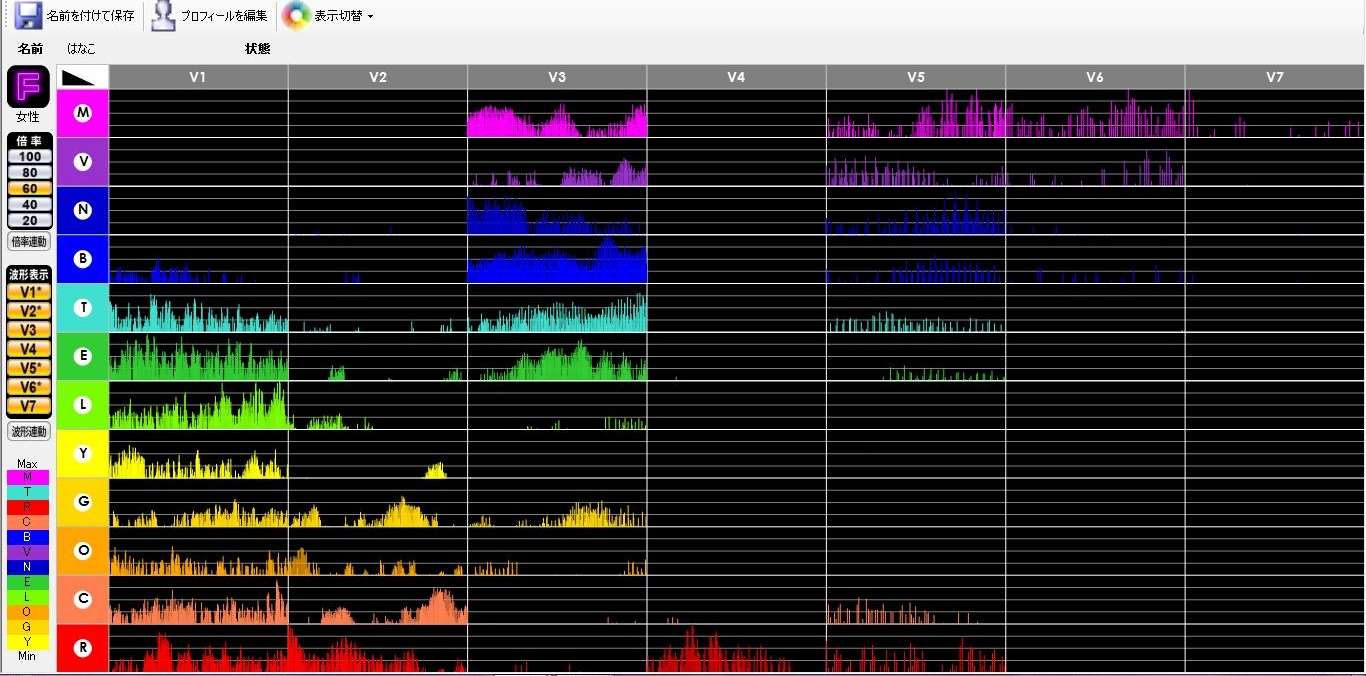Set magnification to 100
The height and width of the screenshot is (676, 1366).
pyautogui.click(x=28, y=157)
